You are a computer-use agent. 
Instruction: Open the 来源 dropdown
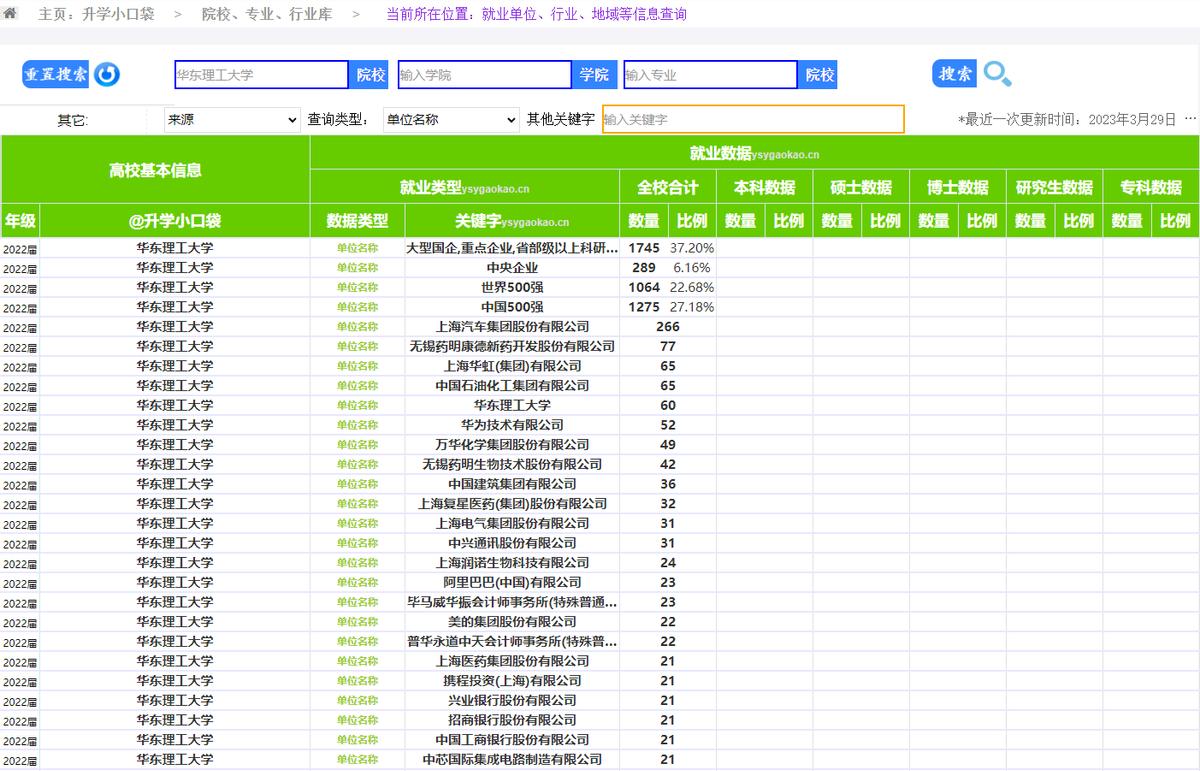coord(232,120)
